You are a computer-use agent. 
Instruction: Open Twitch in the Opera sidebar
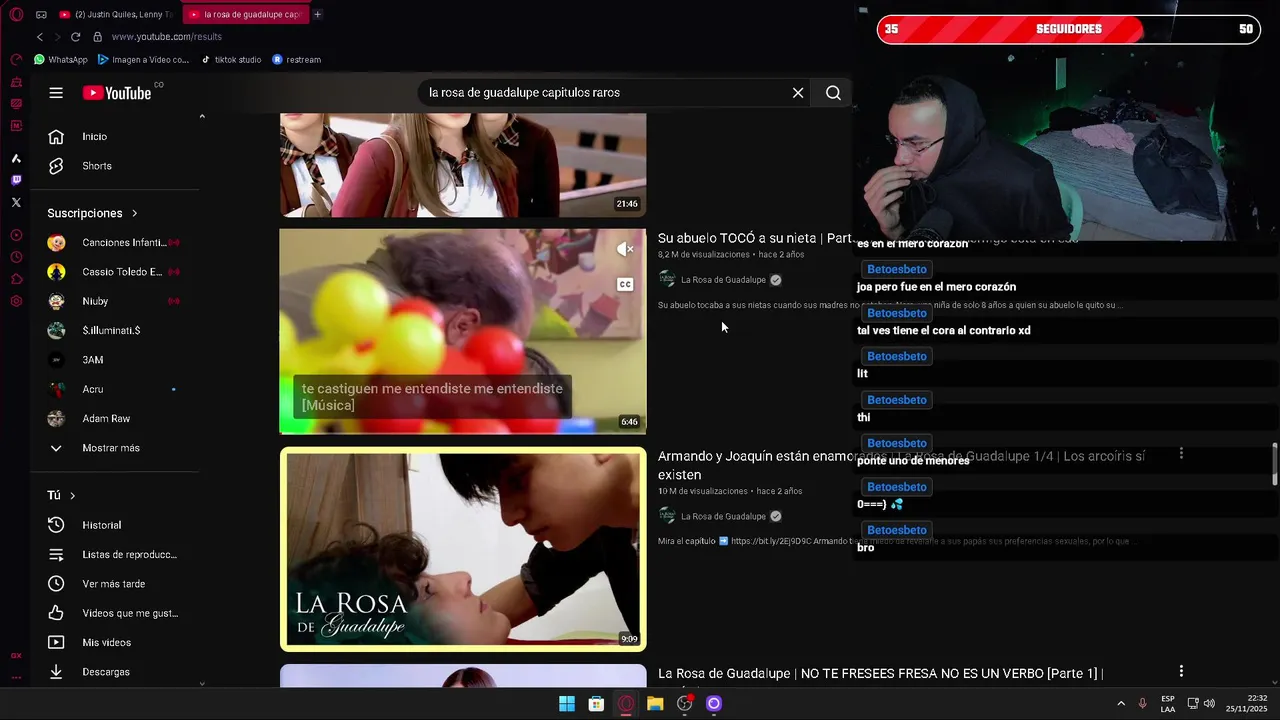tap(16, 181)
